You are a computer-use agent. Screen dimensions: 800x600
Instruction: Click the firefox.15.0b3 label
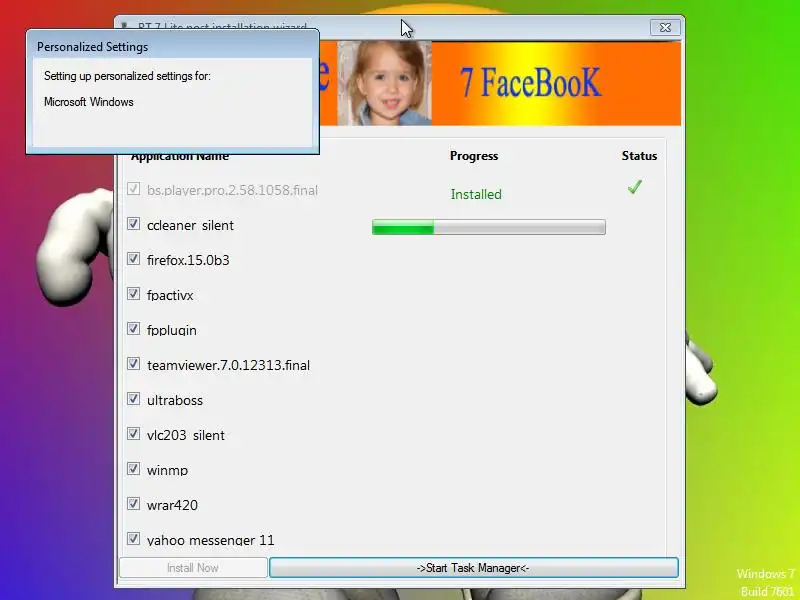point(188,260)
